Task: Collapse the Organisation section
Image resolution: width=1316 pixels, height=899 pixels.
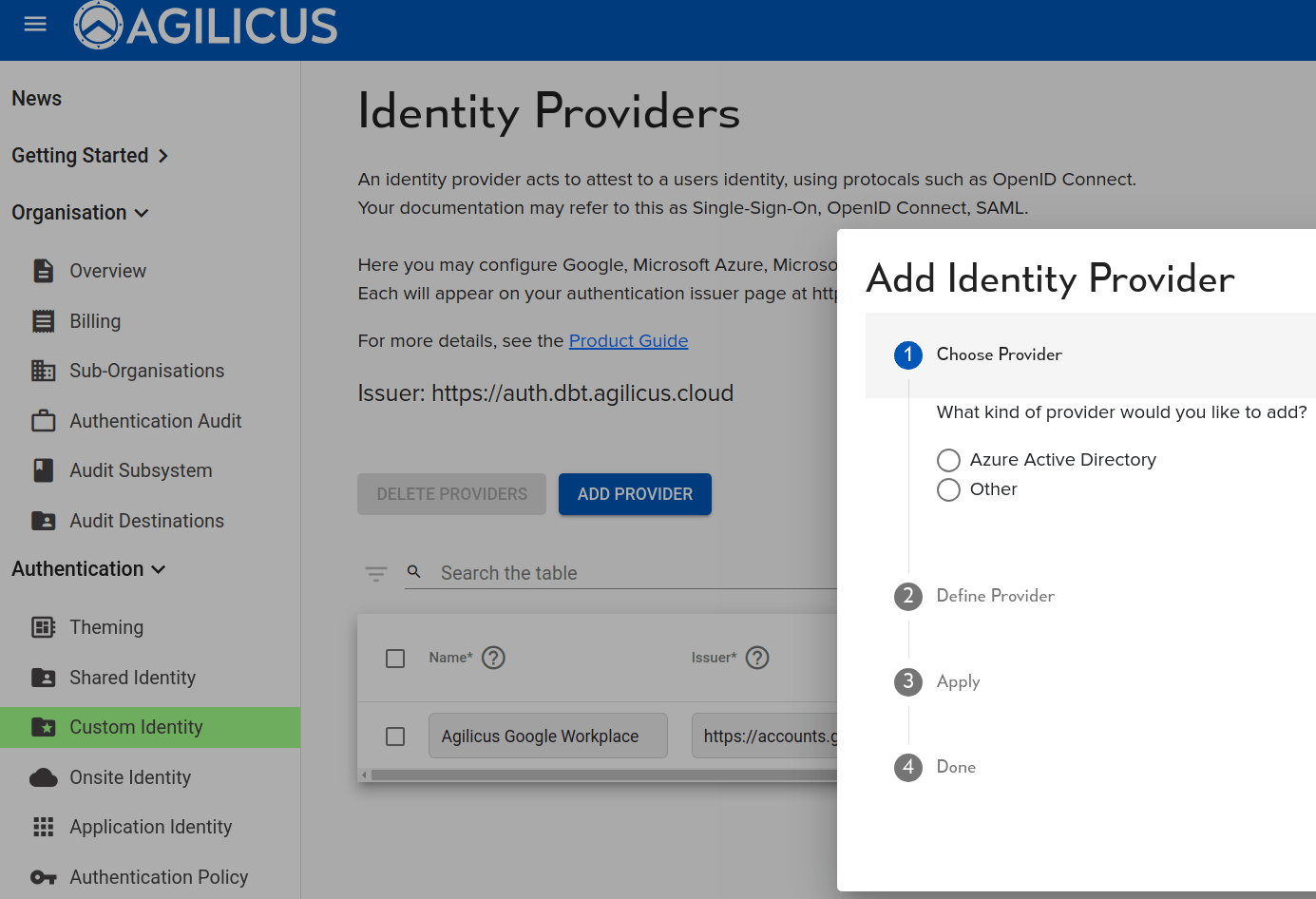Action: pyautogui.click(x=81, y=212)
